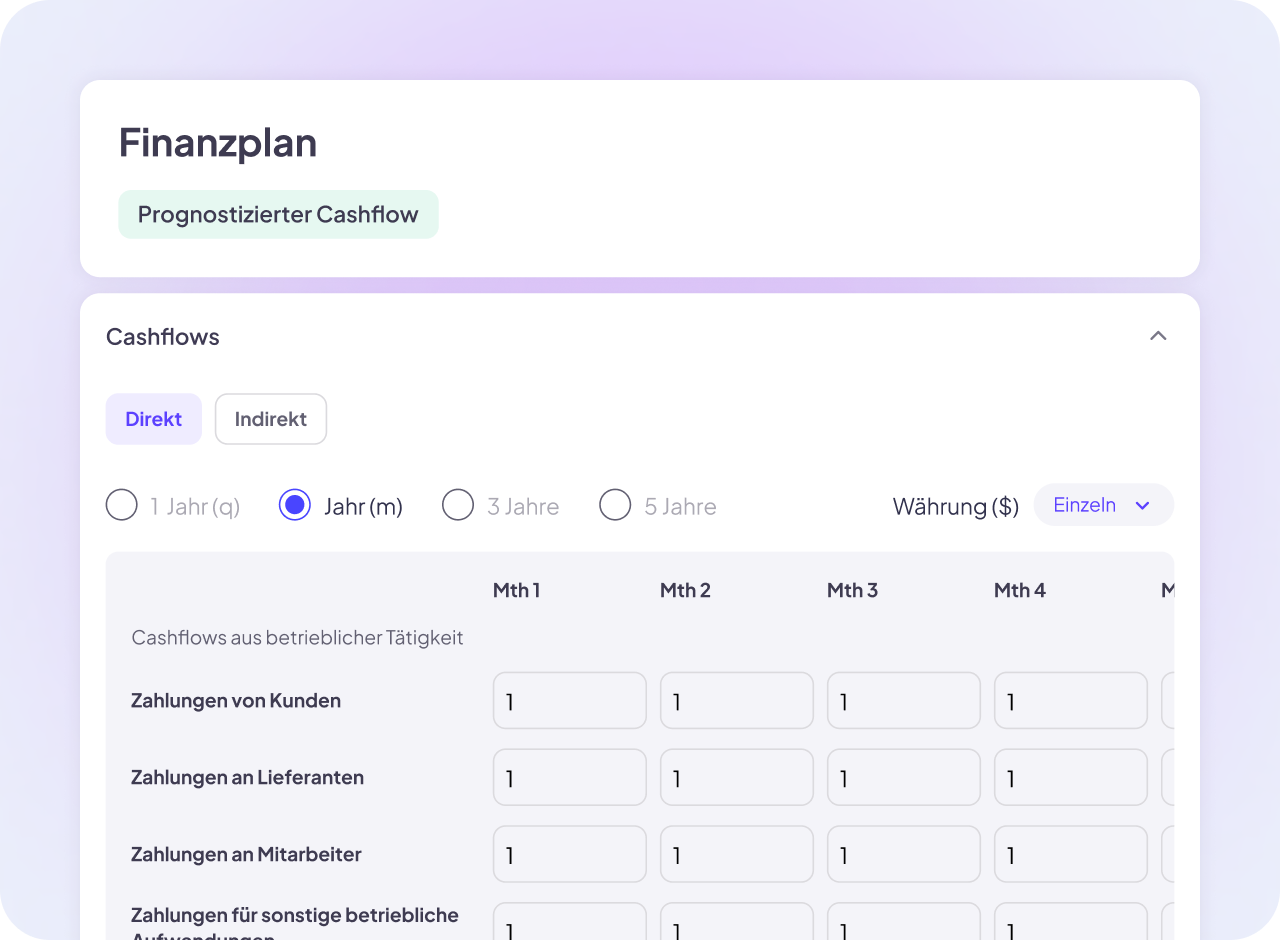Click the Mth 4 column header
Screen dimensions: 1280x940
[1020, 590]
